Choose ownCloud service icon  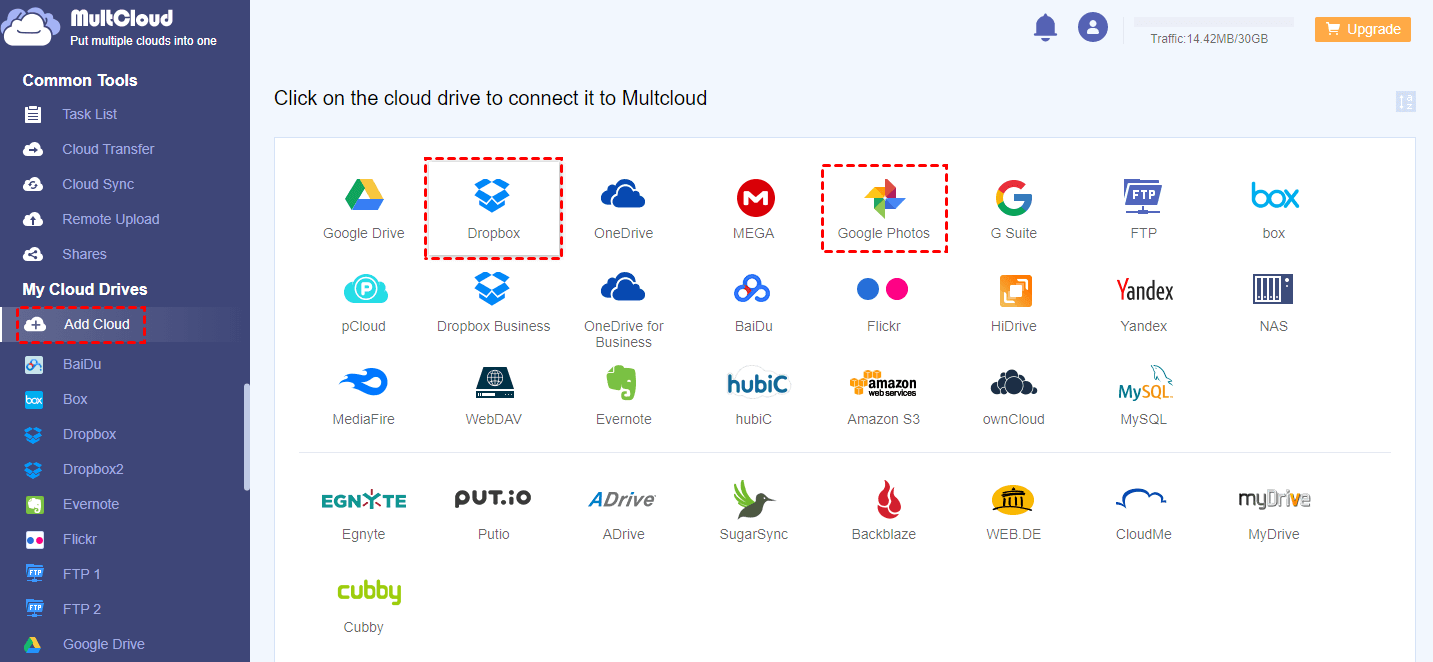point(1014,383)
